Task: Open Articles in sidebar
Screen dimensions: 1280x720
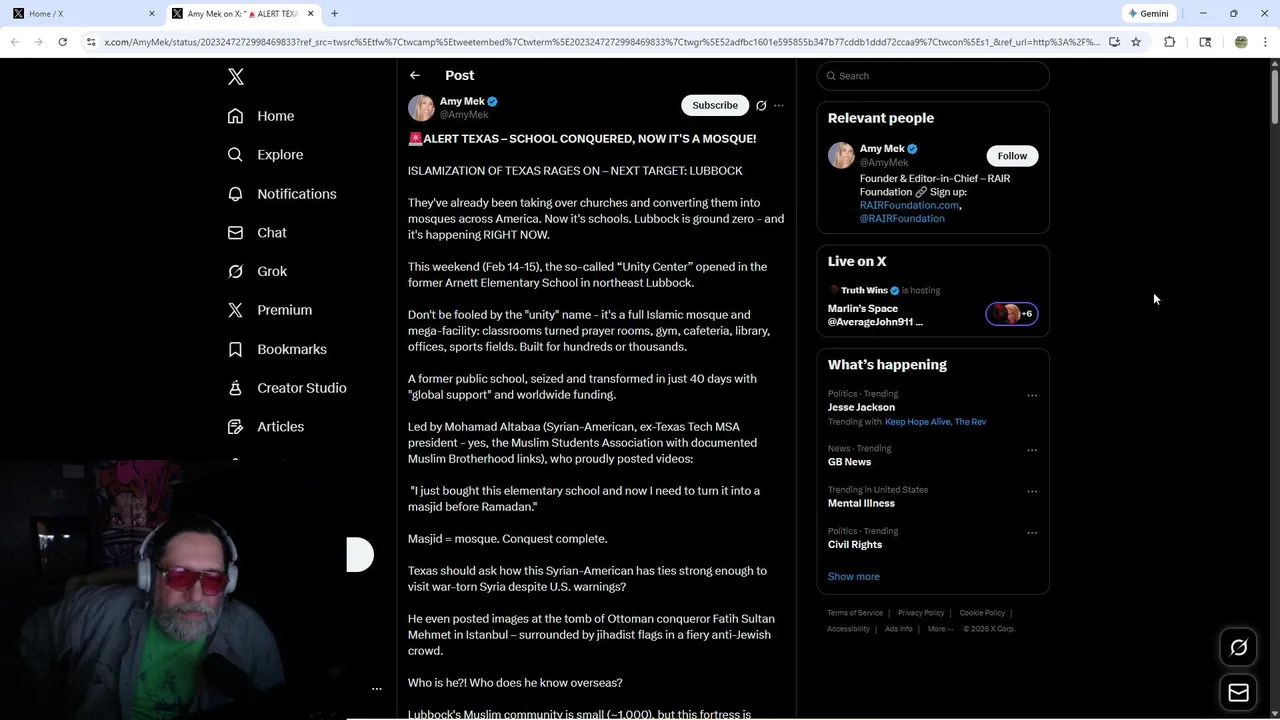Action: coord(266,427)
